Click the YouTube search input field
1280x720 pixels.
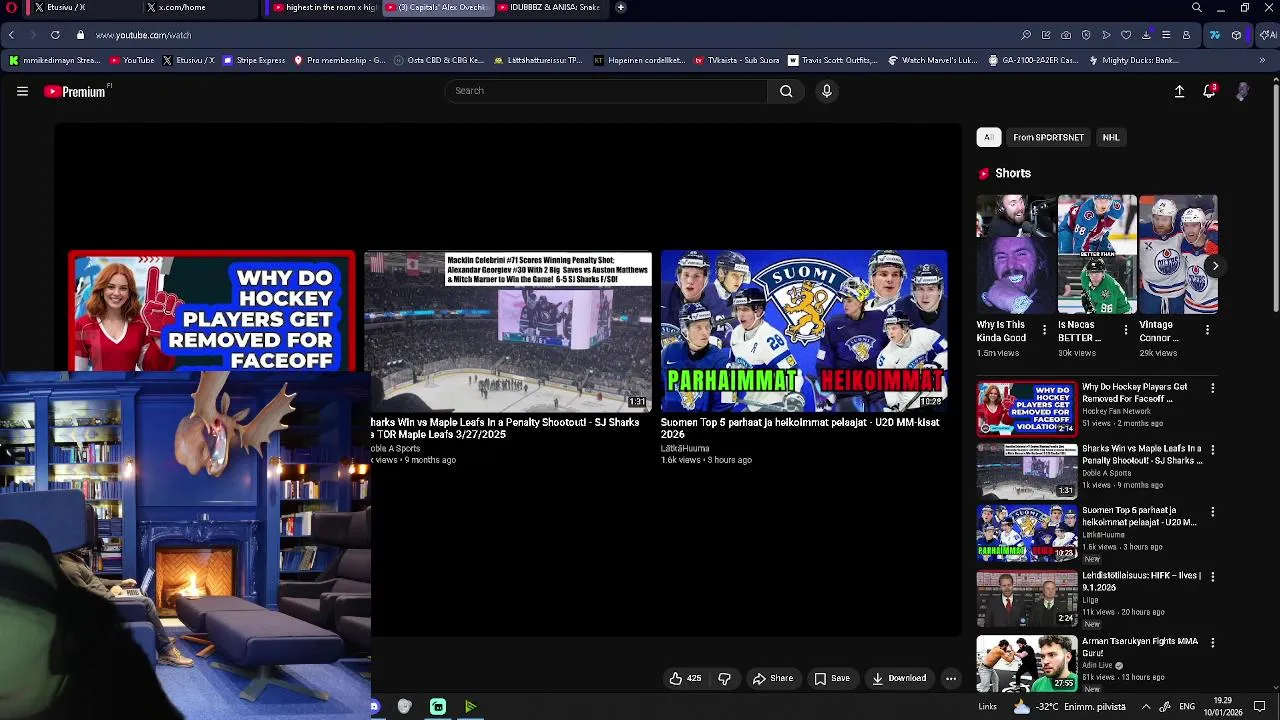tap(606, 91)
